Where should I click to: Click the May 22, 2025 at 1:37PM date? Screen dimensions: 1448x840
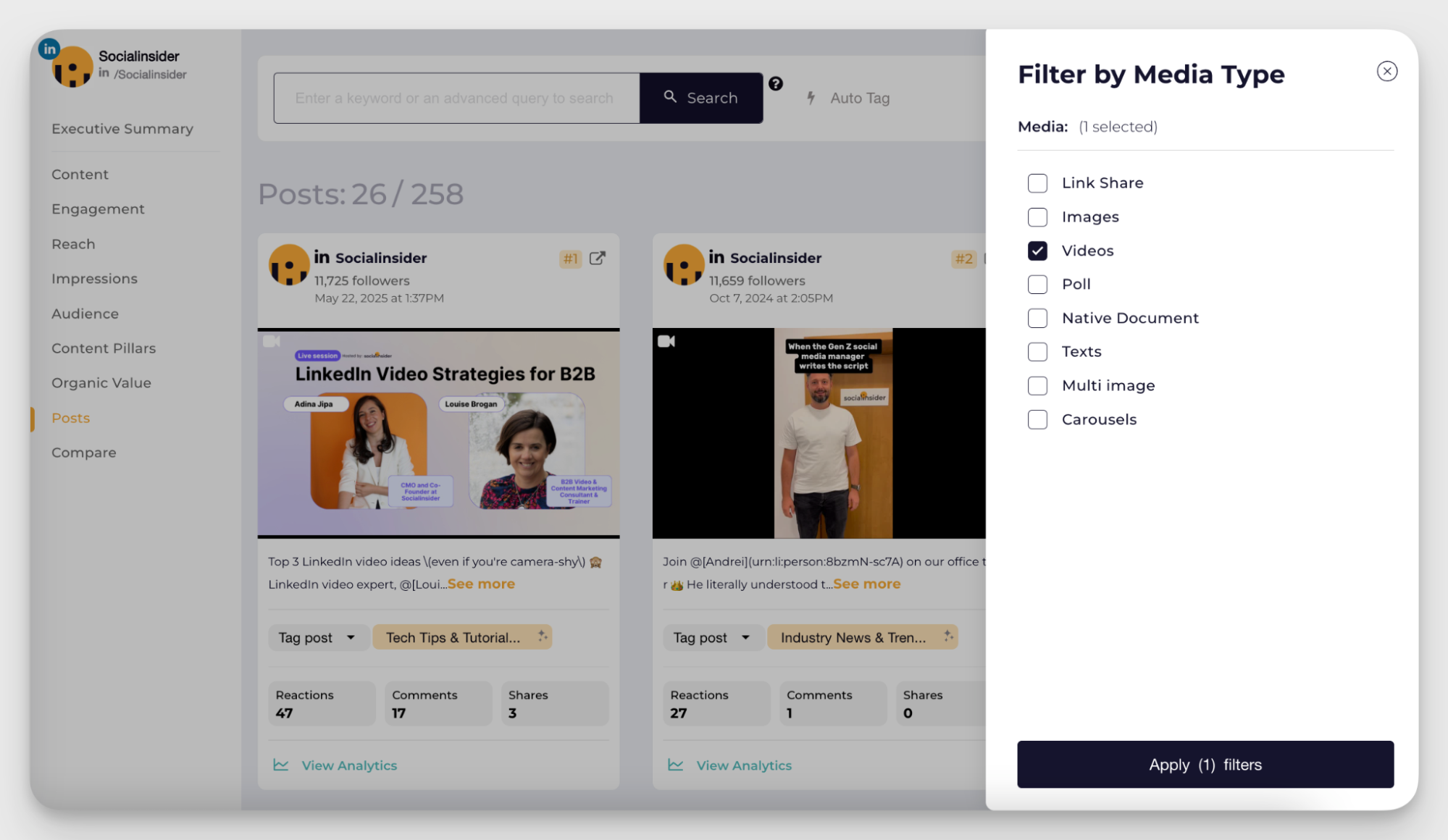379,298
